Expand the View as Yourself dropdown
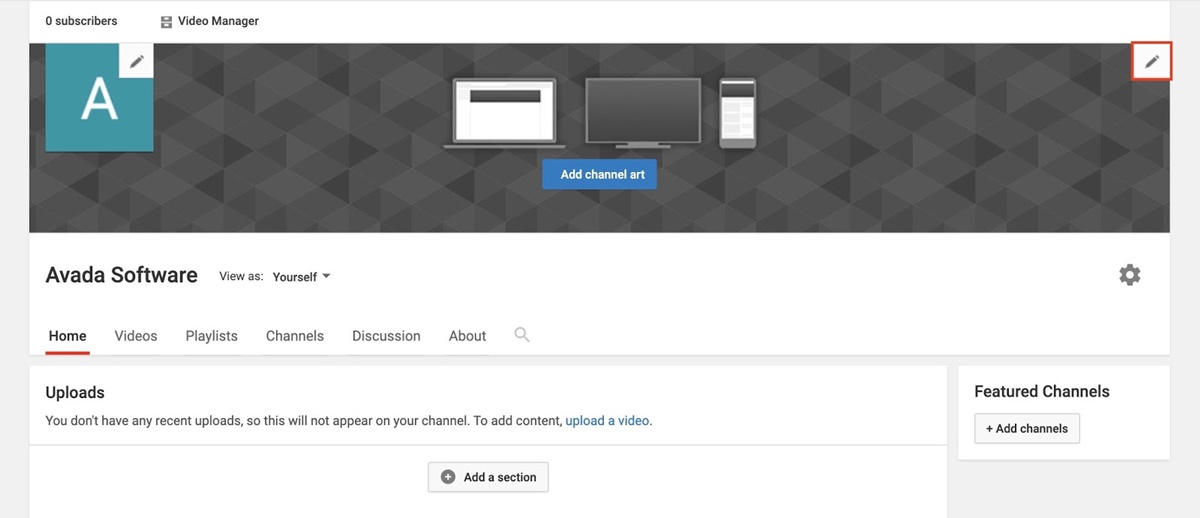The width and height of the screenshot is (1200, 518). (x=302, y=277)
